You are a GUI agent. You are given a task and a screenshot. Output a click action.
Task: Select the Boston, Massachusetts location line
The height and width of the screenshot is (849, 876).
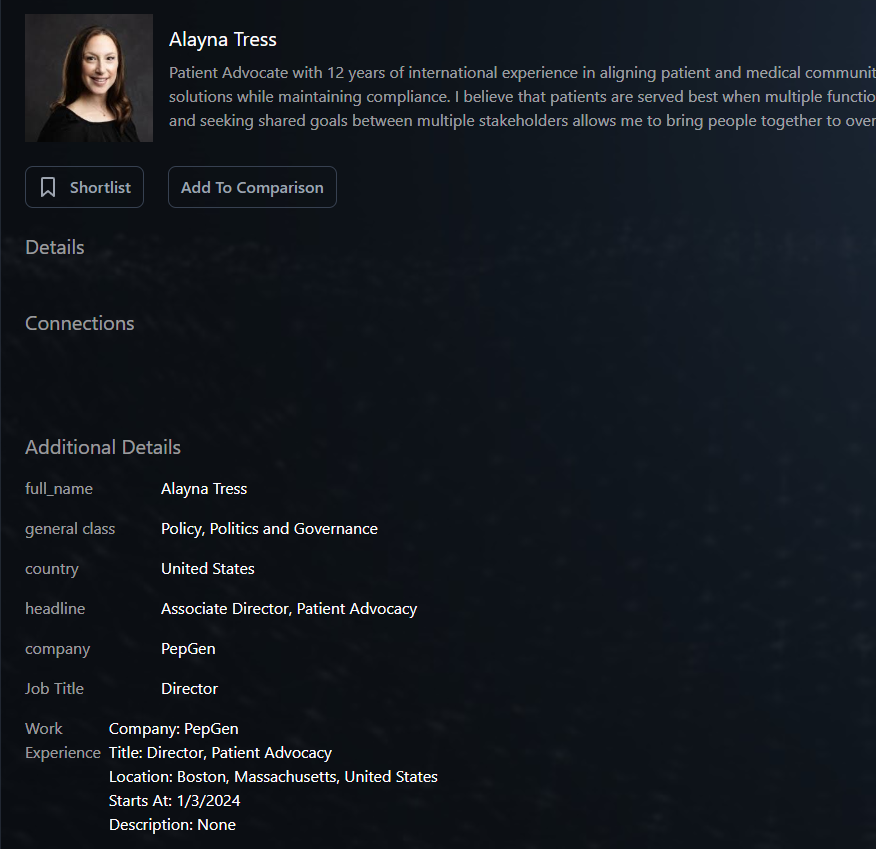(273, 777)
